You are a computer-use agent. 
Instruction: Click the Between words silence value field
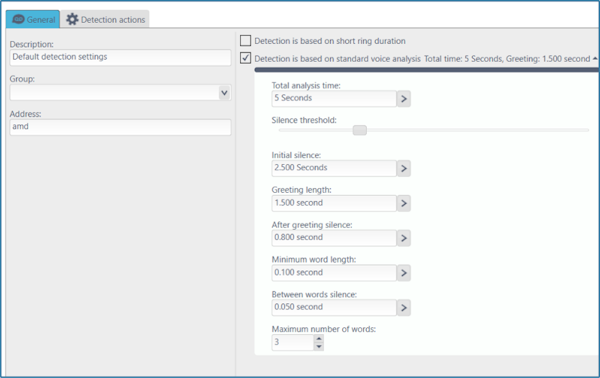[334, 307]
